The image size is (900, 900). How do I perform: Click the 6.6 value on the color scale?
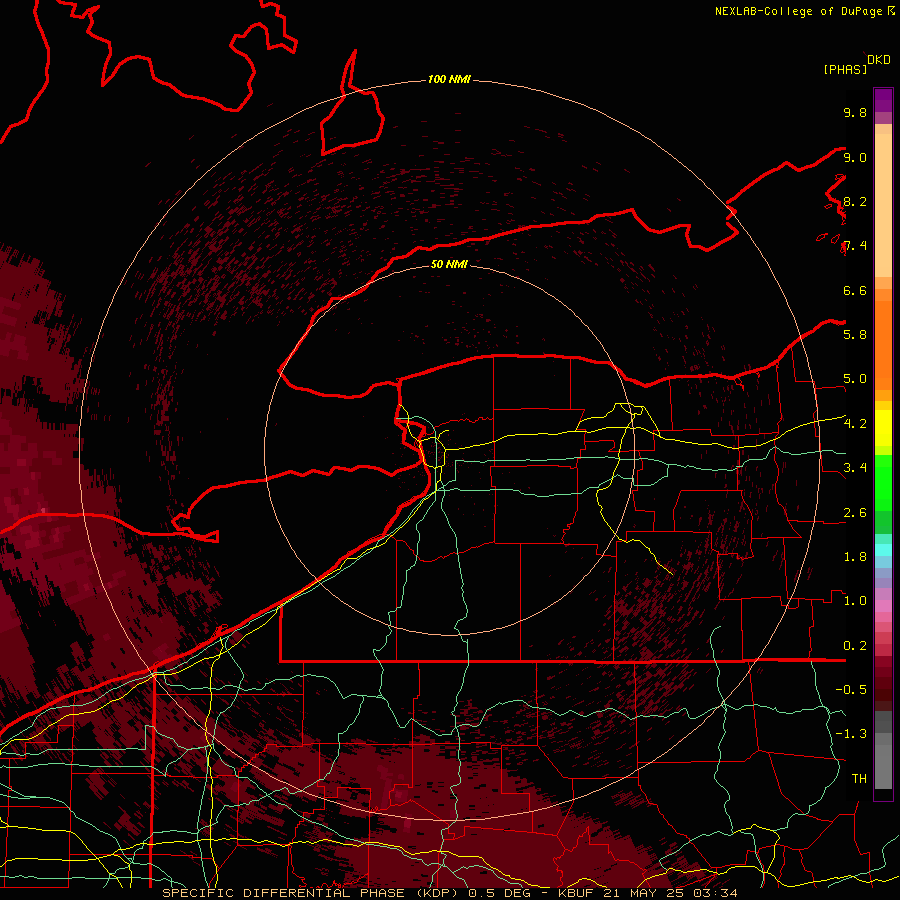coord(855,290)
